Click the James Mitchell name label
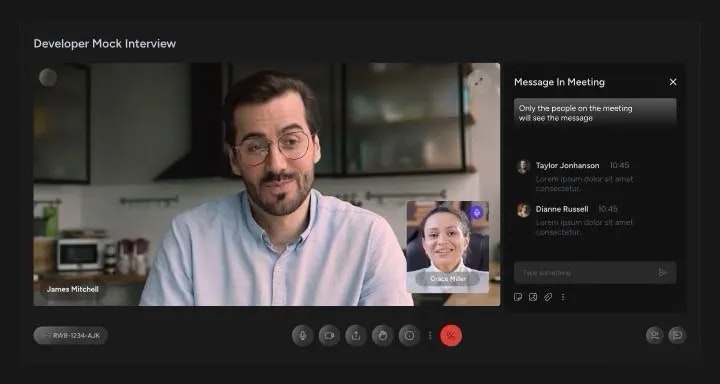The image size is (720, 384). [x=73, y=289]
